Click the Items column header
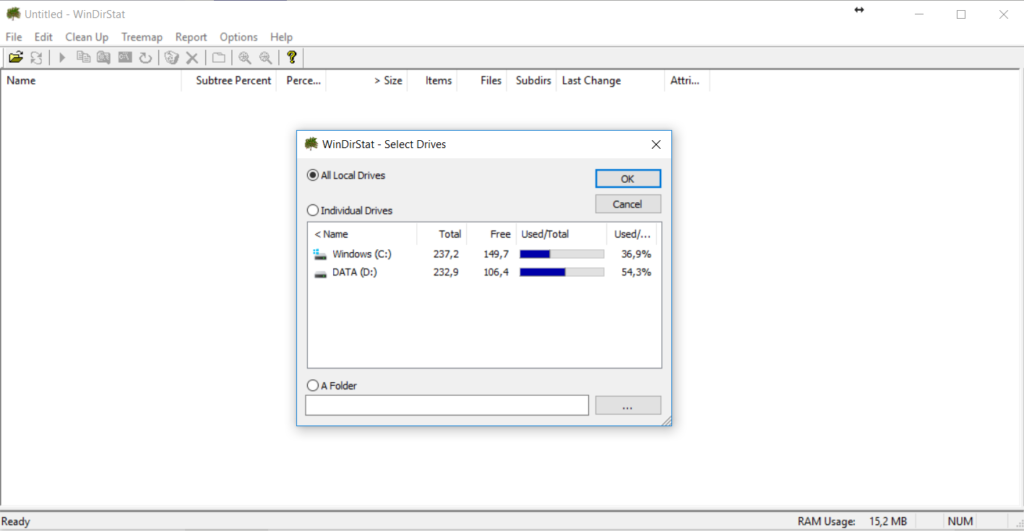This screenshot has height=531, width=1024. point(432,80)
